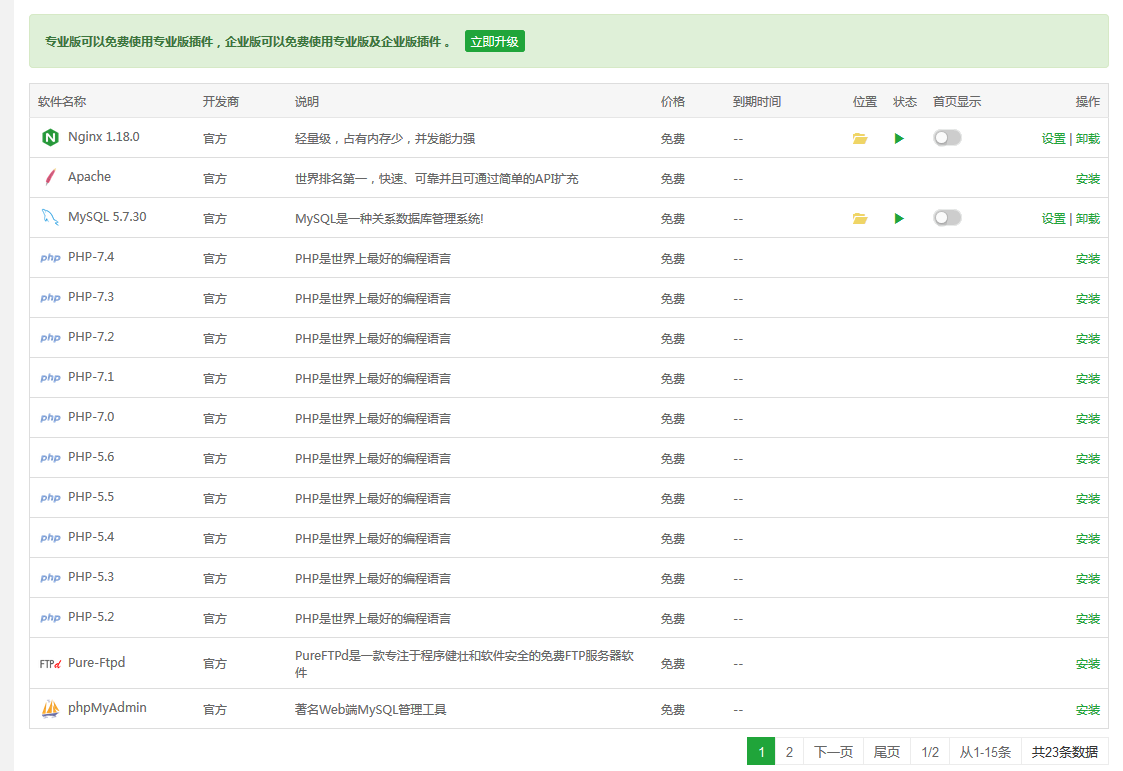Image resolution: width=1123 pixels, height=771 pixels.
Task: Click the PHP-7.3 php icon
Action: [50, 298]
